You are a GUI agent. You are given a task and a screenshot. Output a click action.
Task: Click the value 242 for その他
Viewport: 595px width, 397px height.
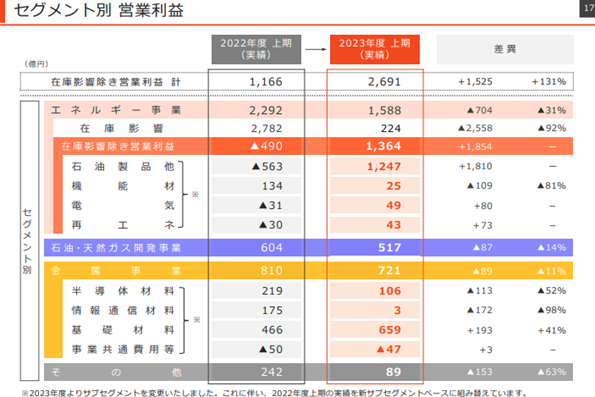272,372
